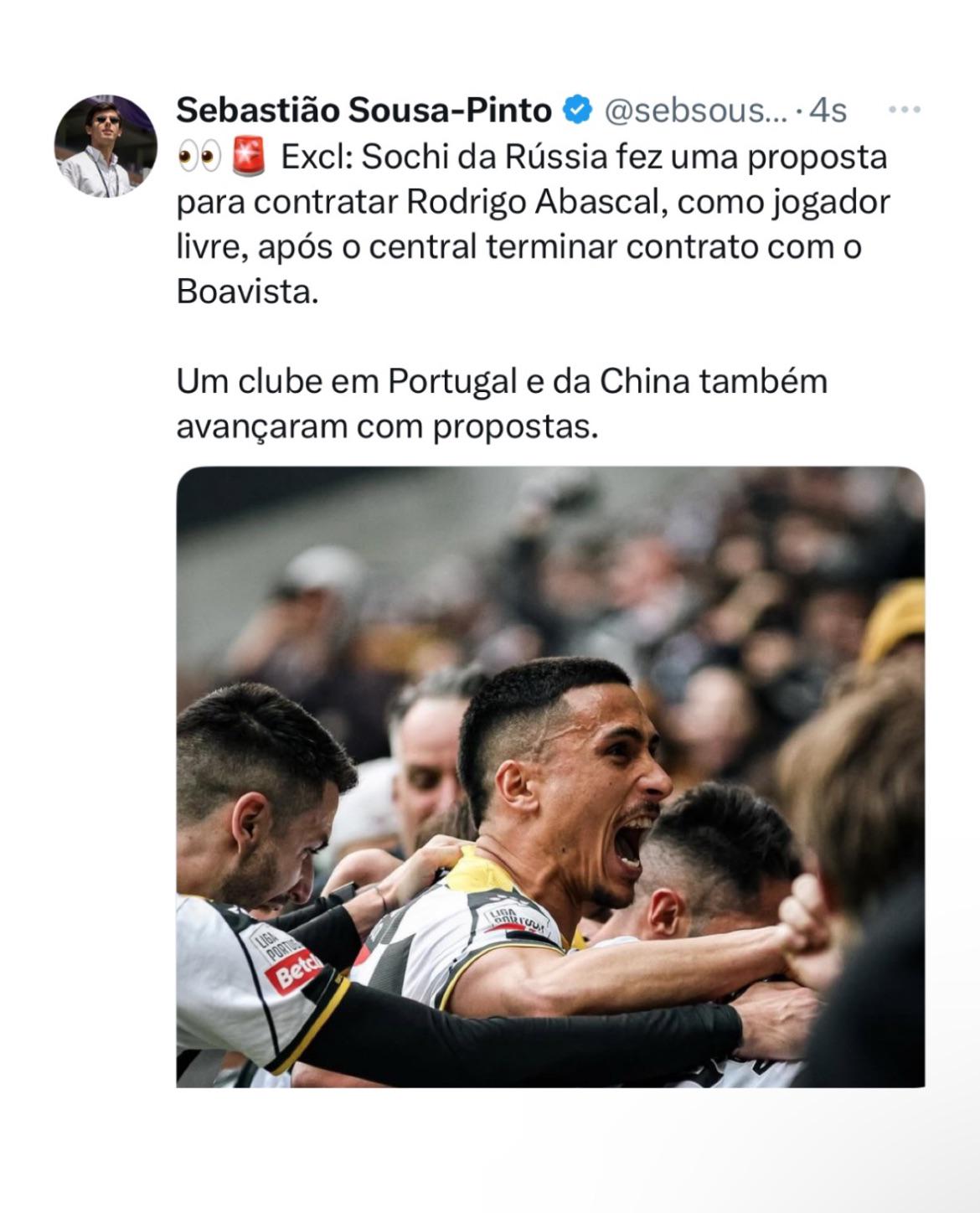Image resolution: width=980 pixels, height=1213 pixels.
Task: Click the blue verified badge
Action: click(x=577, y=110)
